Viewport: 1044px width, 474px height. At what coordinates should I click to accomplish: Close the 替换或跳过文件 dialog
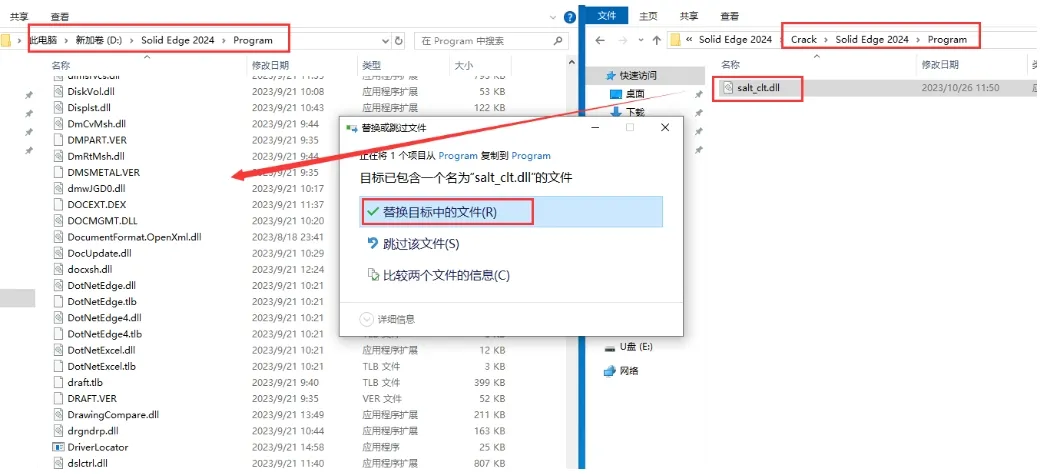point(664,127)
